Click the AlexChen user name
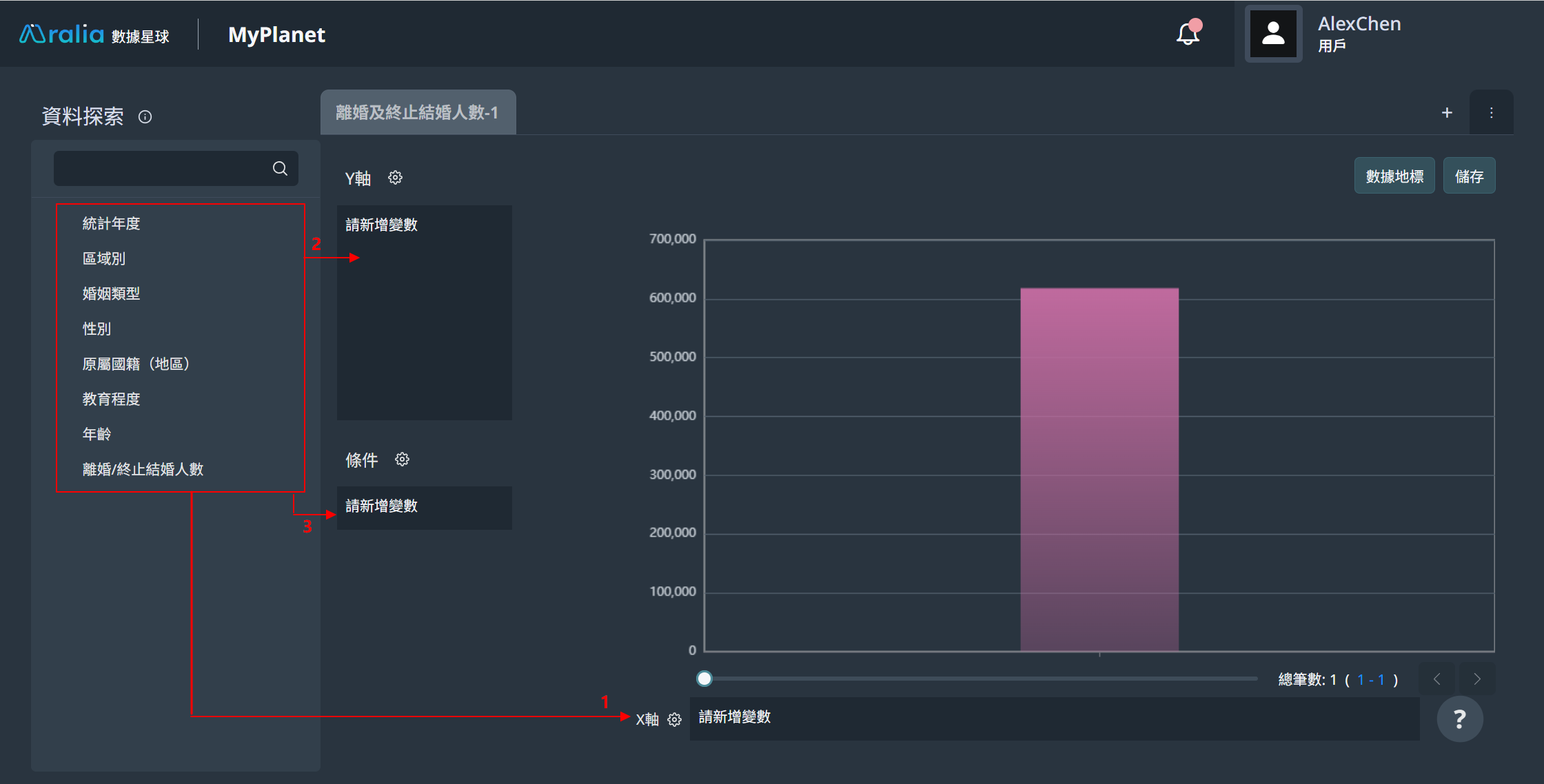 tap(1359, 23)
